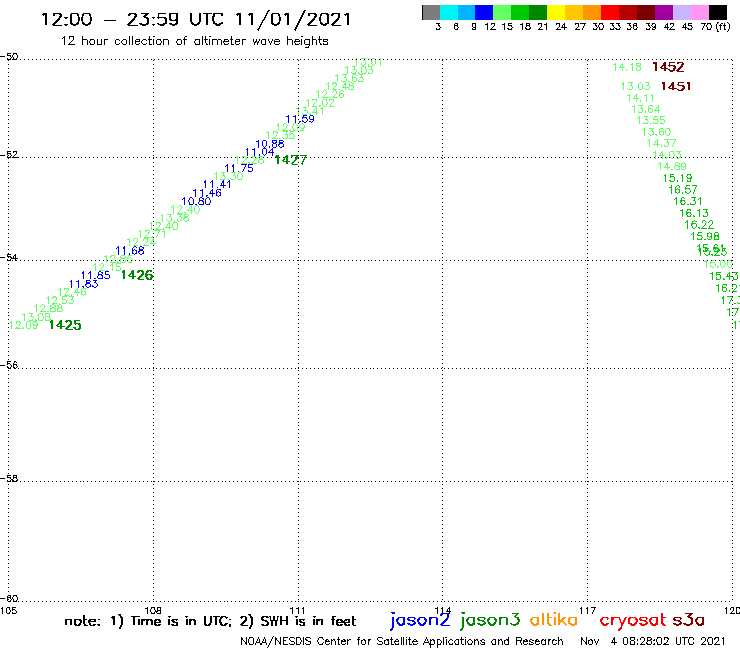Click the blue value '11.85'
The width and height of the screenshot is (740, 650).
point(96,276)
